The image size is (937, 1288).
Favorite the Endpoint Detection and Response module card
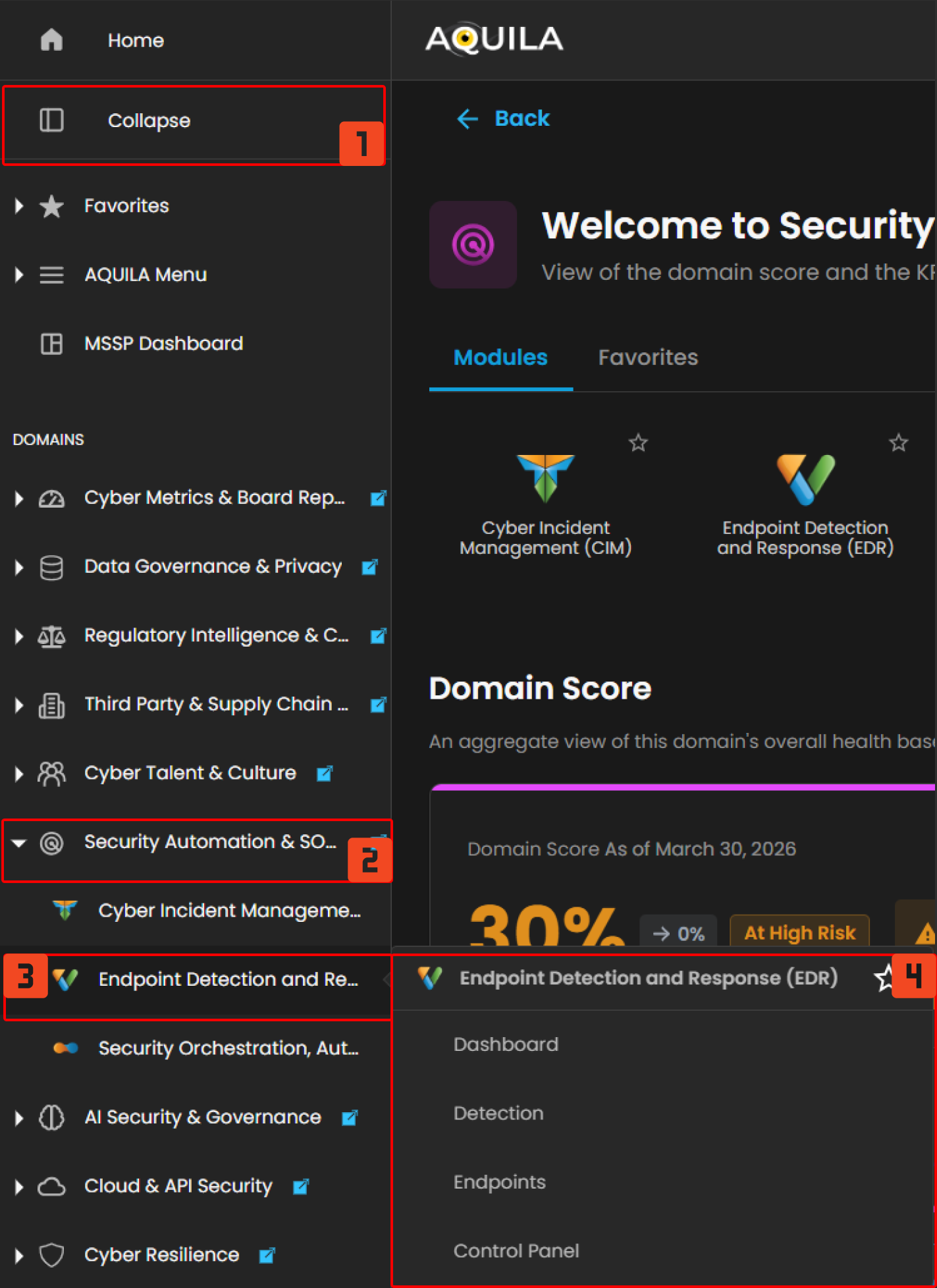point(898,443)
